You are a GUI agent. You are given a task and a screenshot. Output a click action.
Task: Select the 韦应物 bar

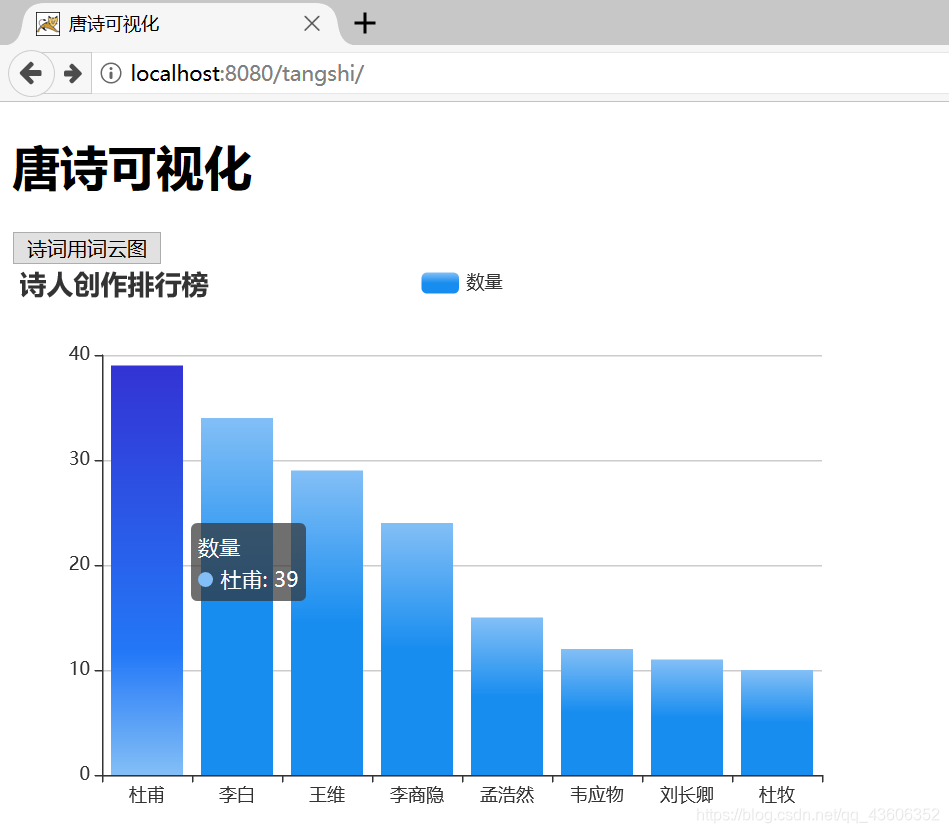pos(597,712)
